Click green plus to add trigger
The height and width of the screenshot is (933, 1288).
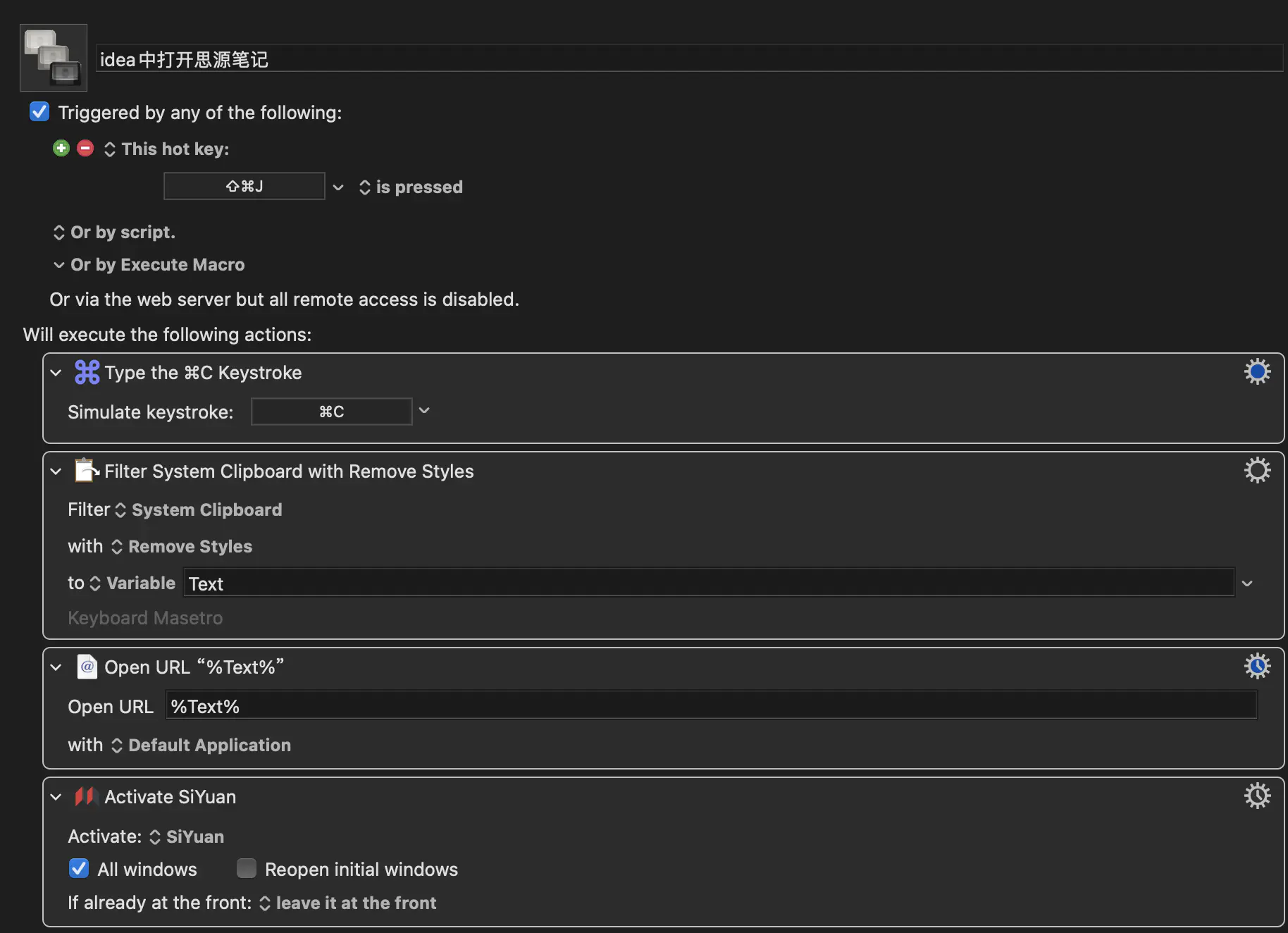(61, 148)
